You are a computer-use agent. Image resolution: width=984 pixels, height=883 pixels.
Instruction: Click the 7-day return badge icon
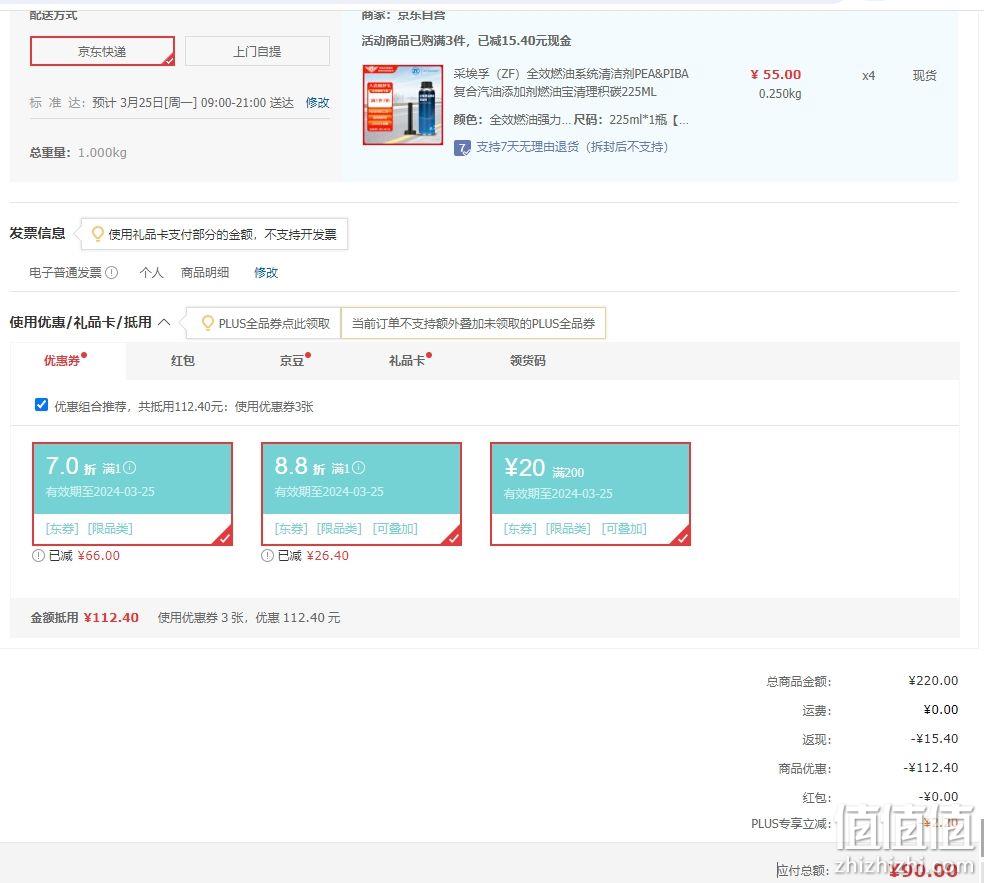pos(462,148)
